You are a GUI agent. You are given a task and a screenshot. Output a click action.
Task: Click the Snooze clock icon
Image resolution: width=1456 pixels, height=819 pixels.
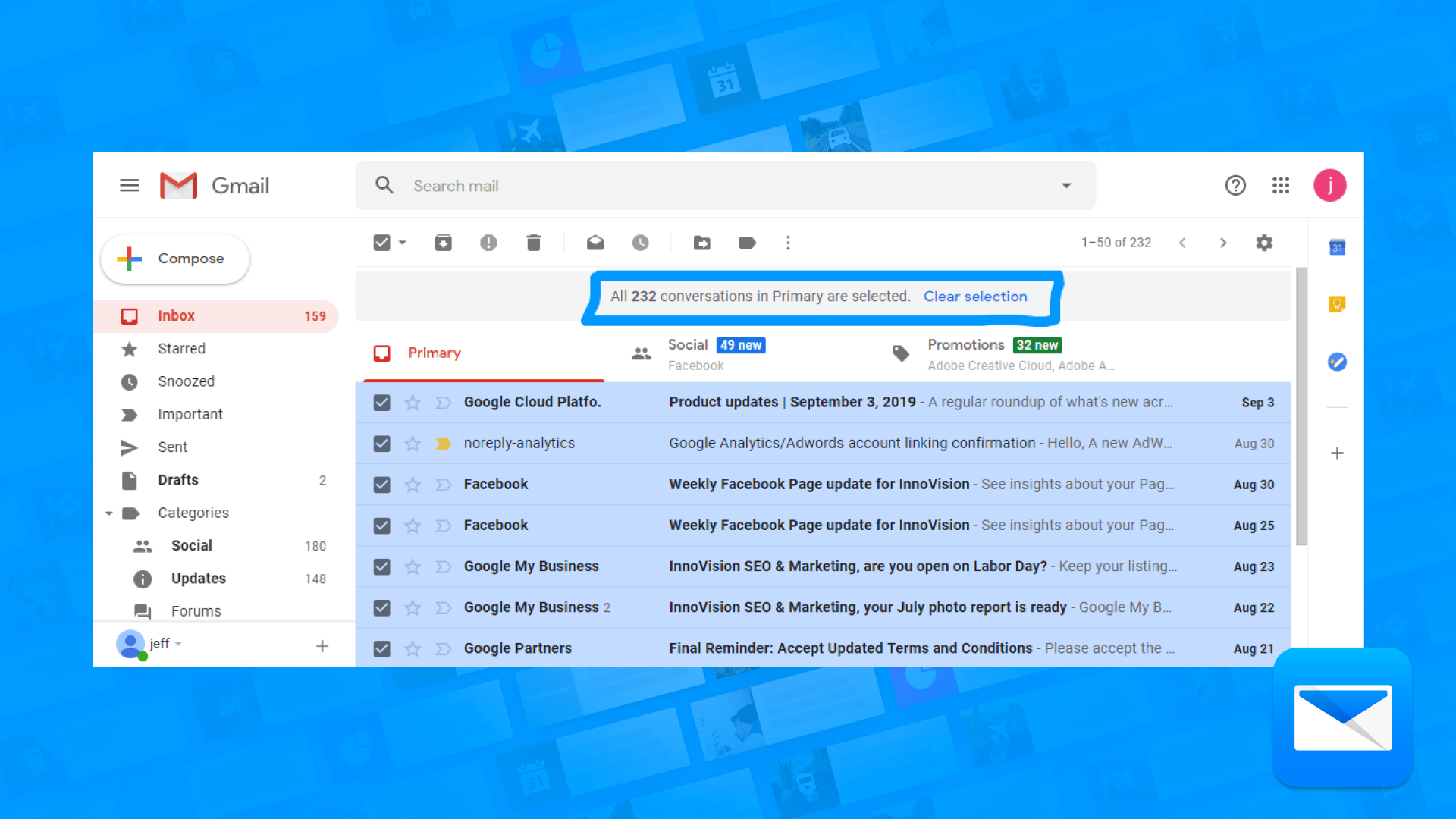[x=641, y=243]
